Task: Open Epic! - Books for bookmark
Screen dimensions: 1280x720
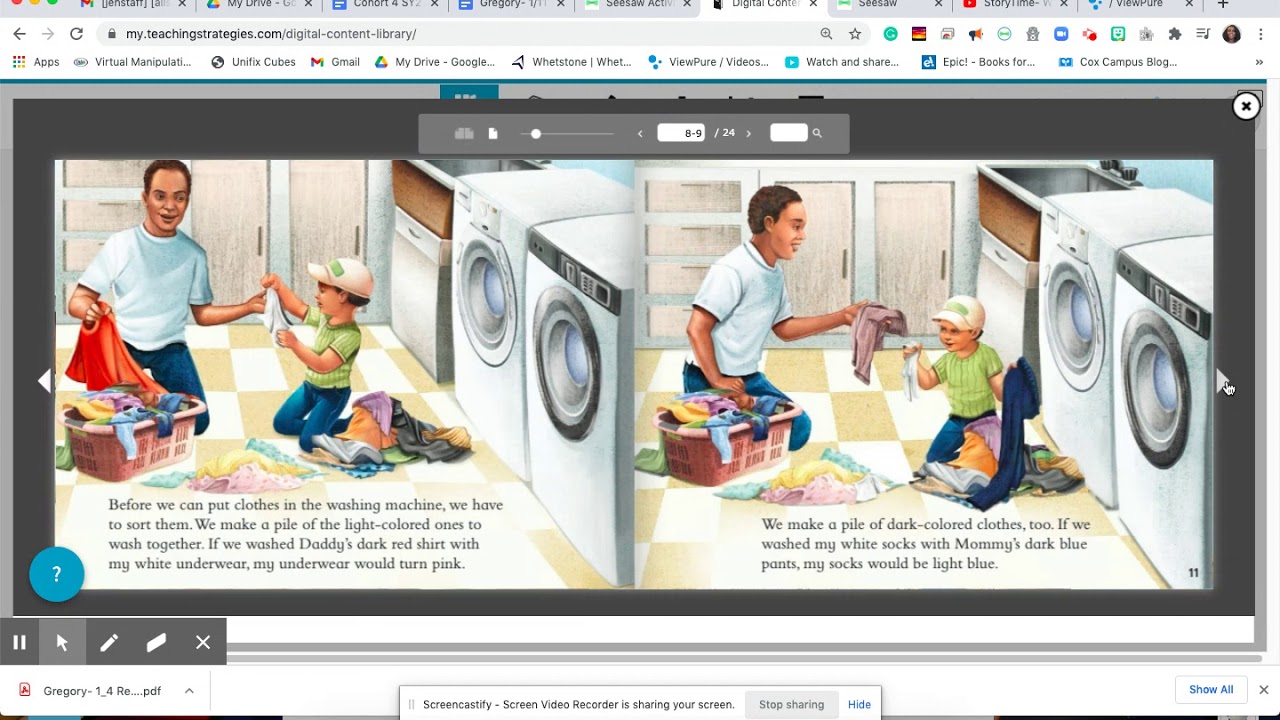Action: coord(979,62)
